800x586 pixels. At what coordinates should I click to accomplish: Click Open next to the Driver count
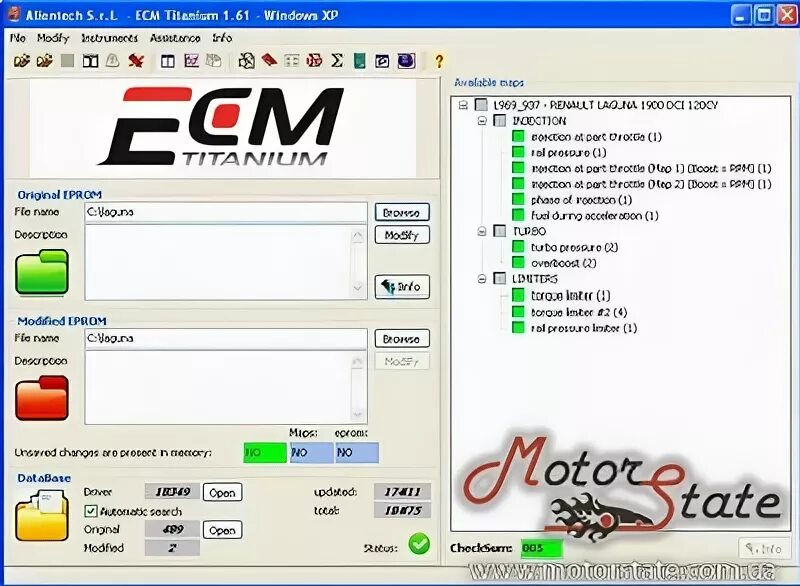(x=222, y=493)
